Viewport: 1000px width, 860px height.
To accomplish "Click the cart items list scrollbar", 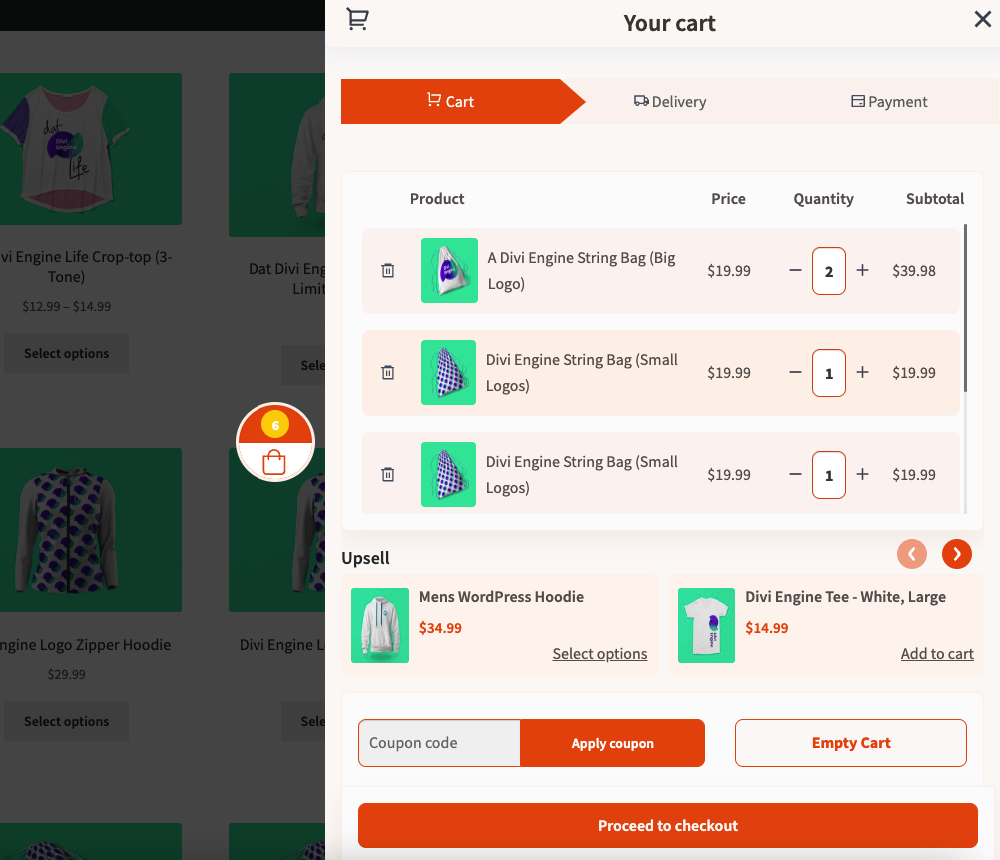I will (965, 308).
